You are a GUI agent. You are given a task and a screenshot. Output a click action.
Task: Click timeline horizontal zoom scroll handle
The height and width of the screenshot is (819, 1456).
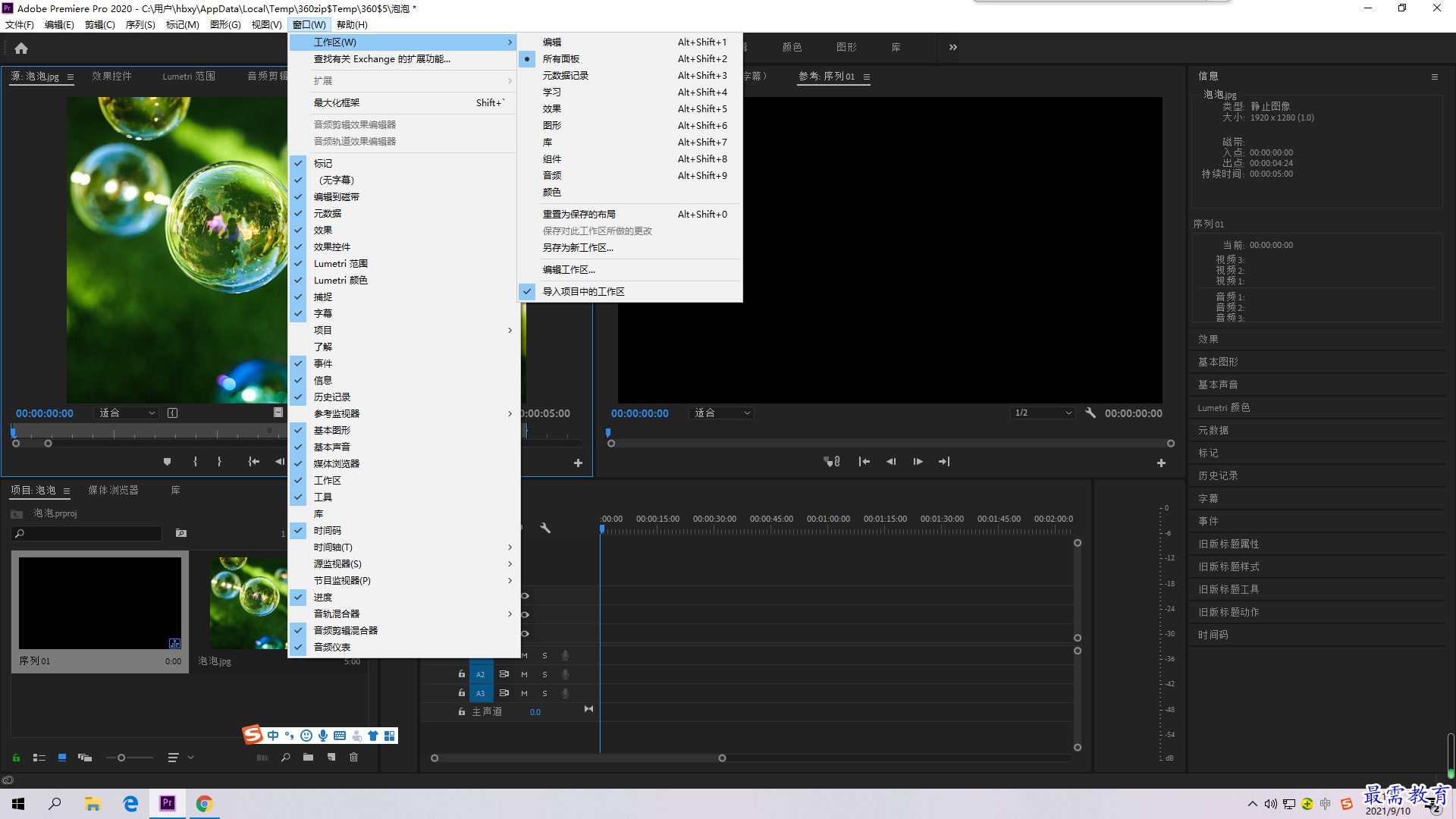click(x=722, y=758)
